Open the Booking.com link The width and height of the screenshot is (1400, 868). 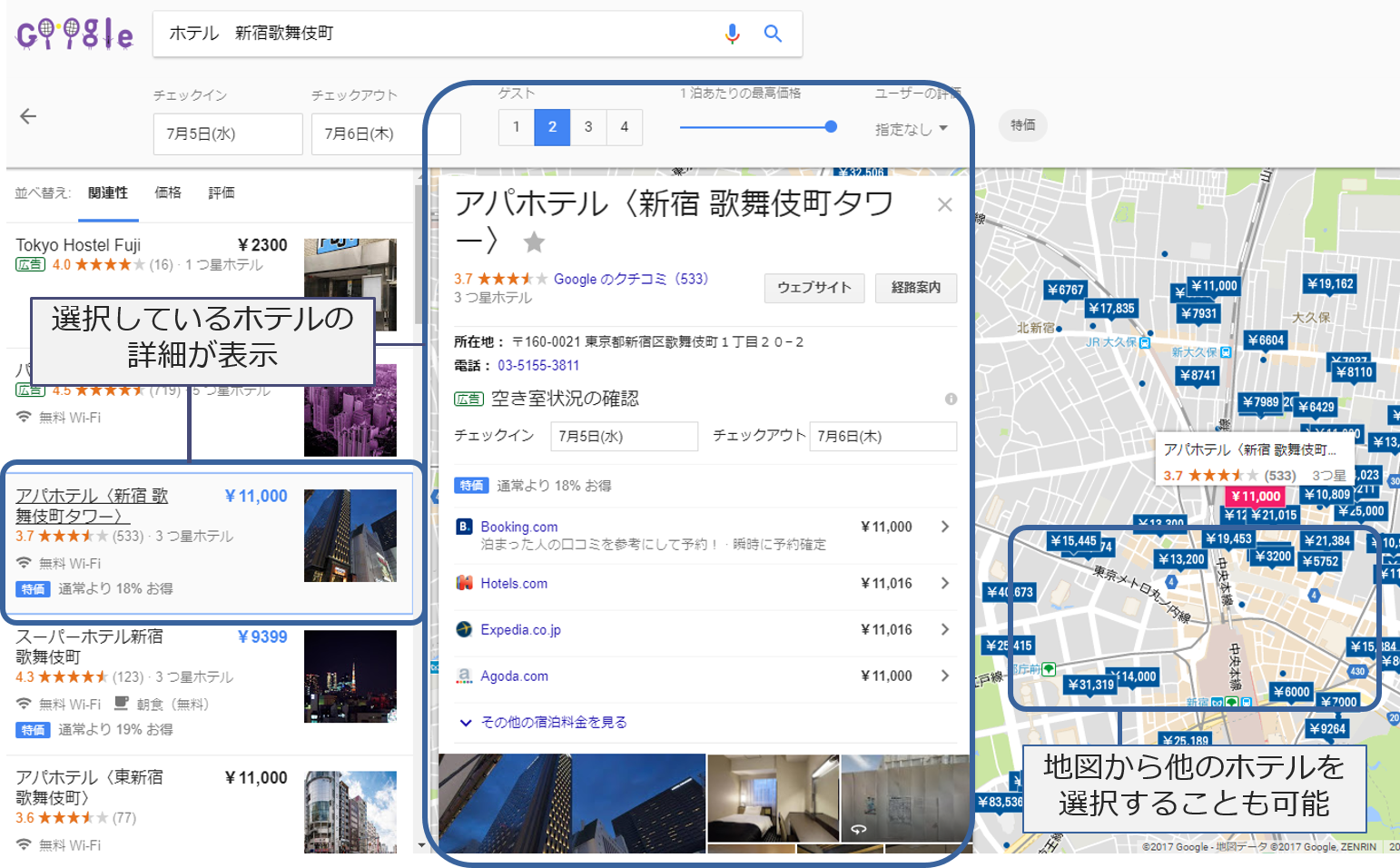coord(519,527)
